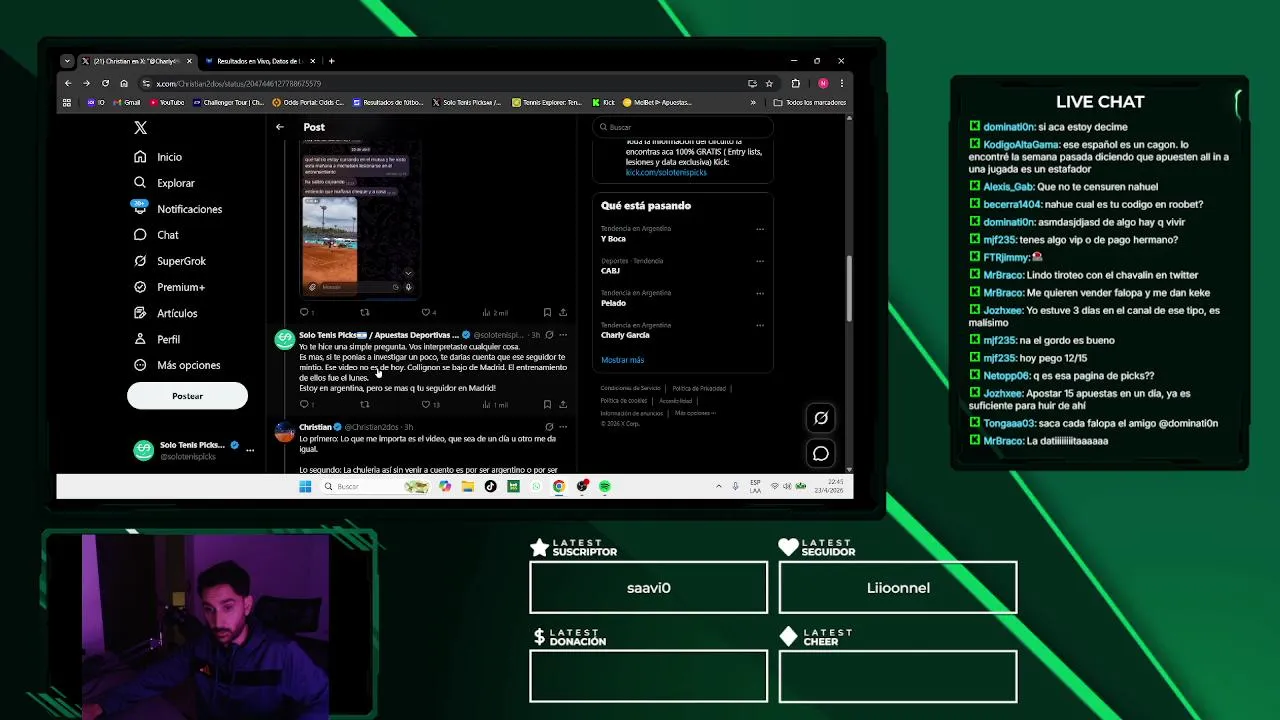Click the Buscar search field on X
Image resolution: width=1280 pixels, height=720 pixels.
pos(683,127)
